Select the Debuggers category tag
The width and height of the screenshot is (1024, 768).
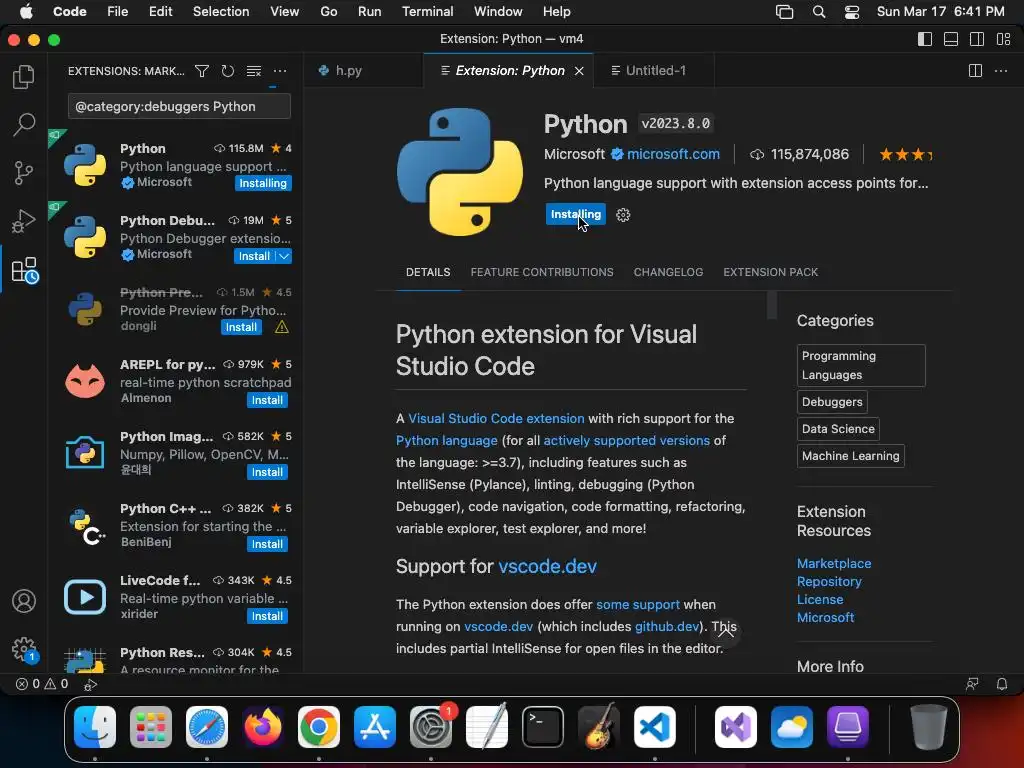coord(832,402)
